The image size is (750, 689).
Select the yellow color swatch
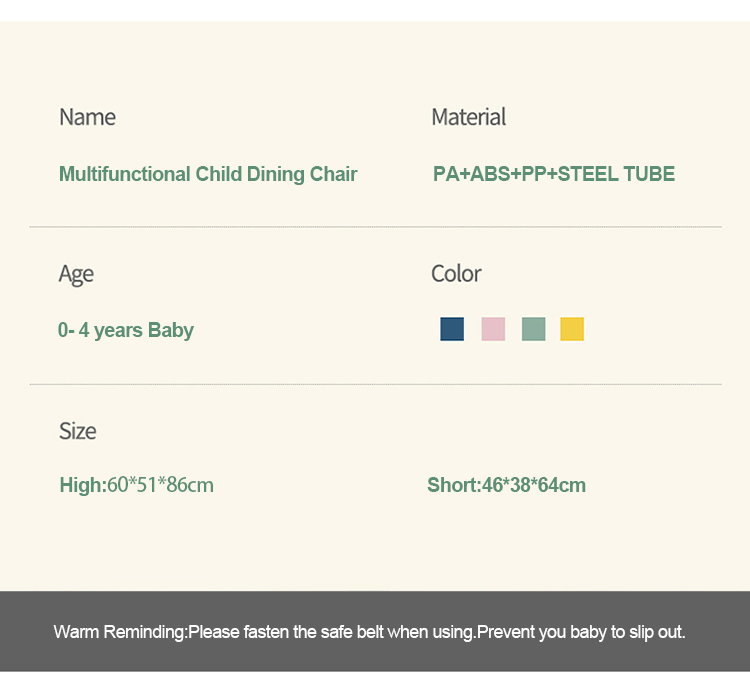[572, 329]
